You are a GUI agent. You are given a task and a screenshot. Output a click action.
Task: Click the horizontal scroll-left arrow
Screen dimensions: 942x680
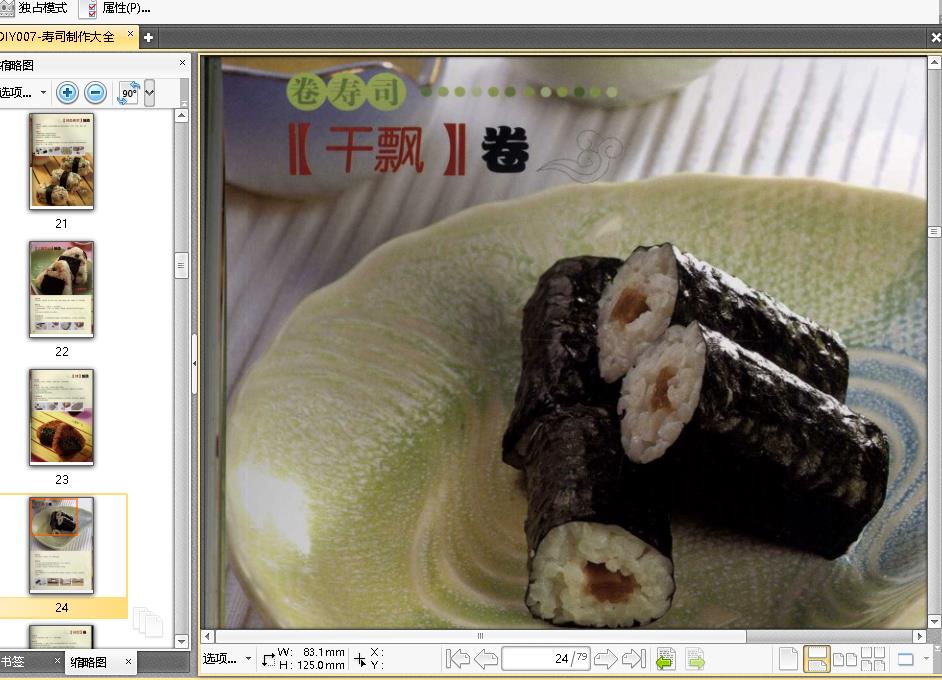point(207,636)
